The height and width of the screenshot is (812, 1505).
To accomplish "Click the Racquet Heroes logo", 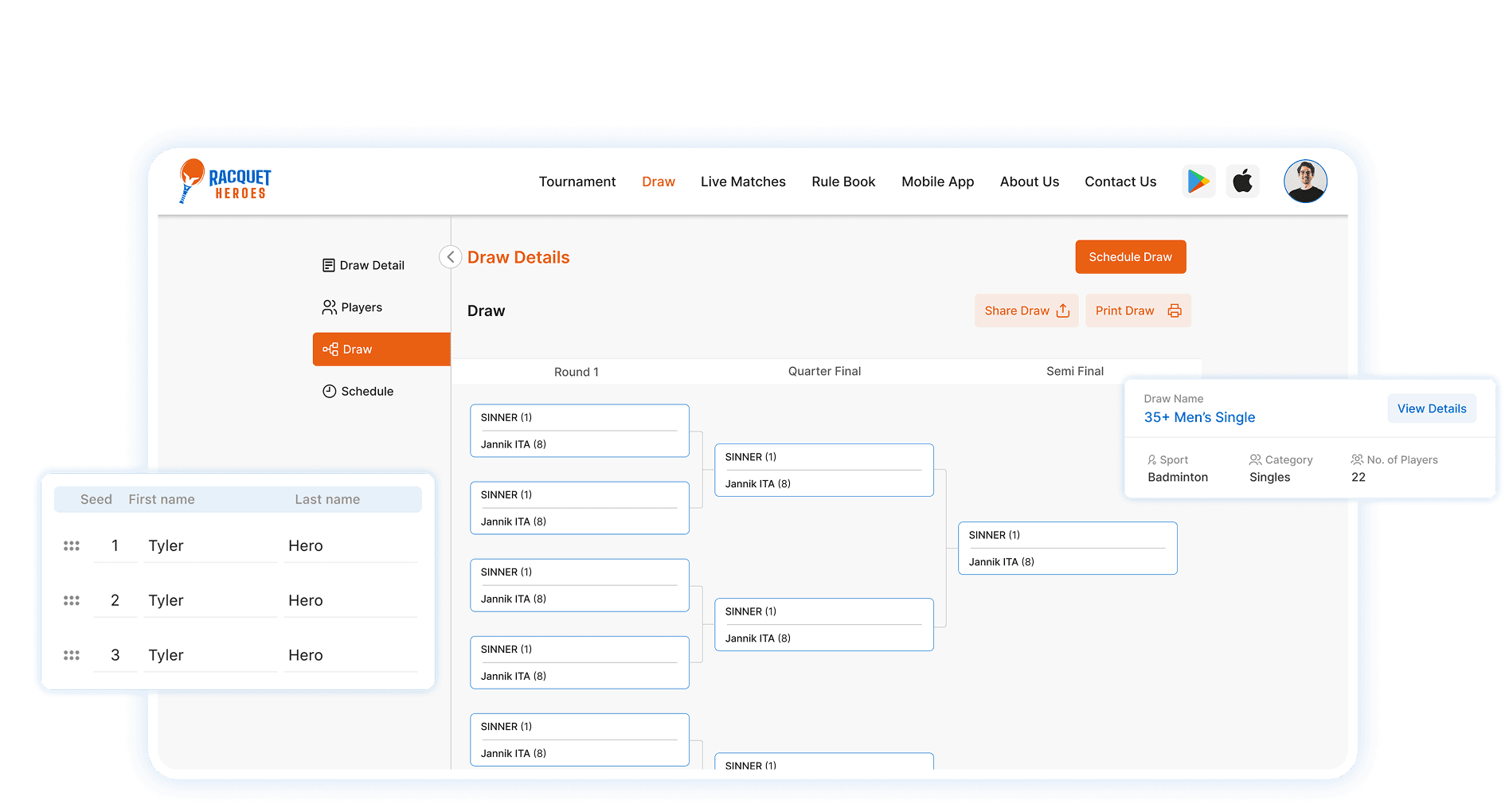I will [225, 182].
